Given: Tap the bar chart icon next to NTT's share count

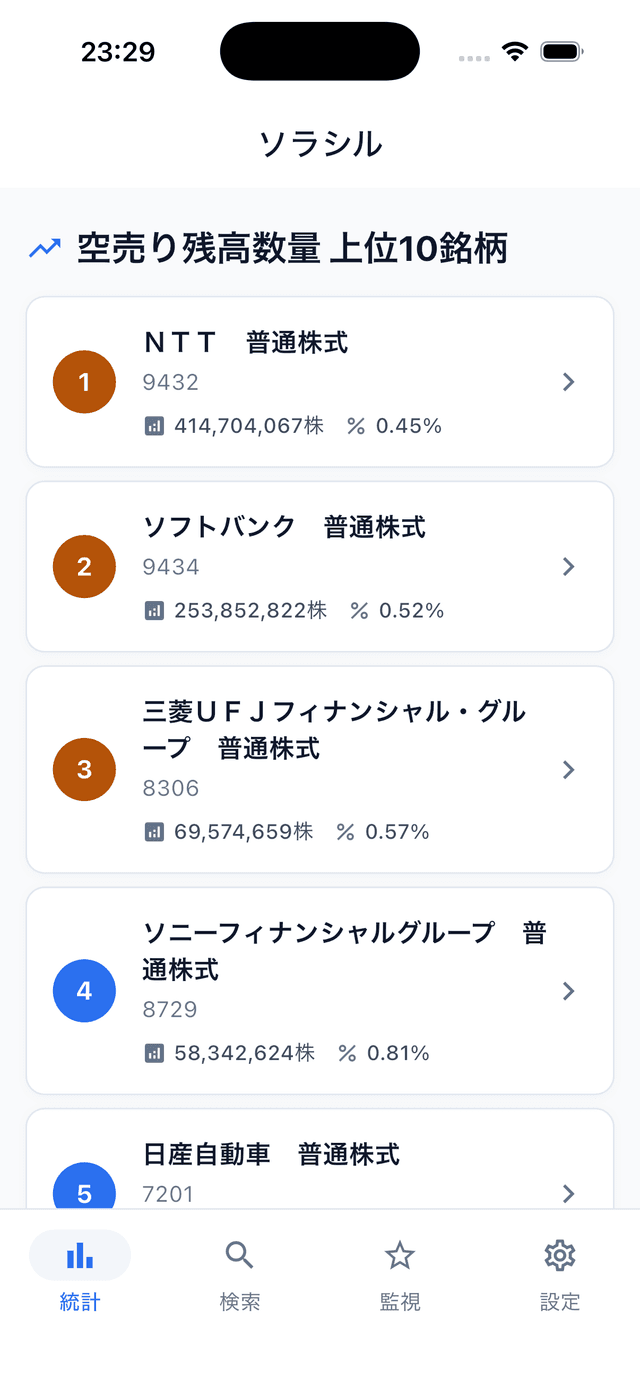Looking at the screenshot, I should coord(155,425).
